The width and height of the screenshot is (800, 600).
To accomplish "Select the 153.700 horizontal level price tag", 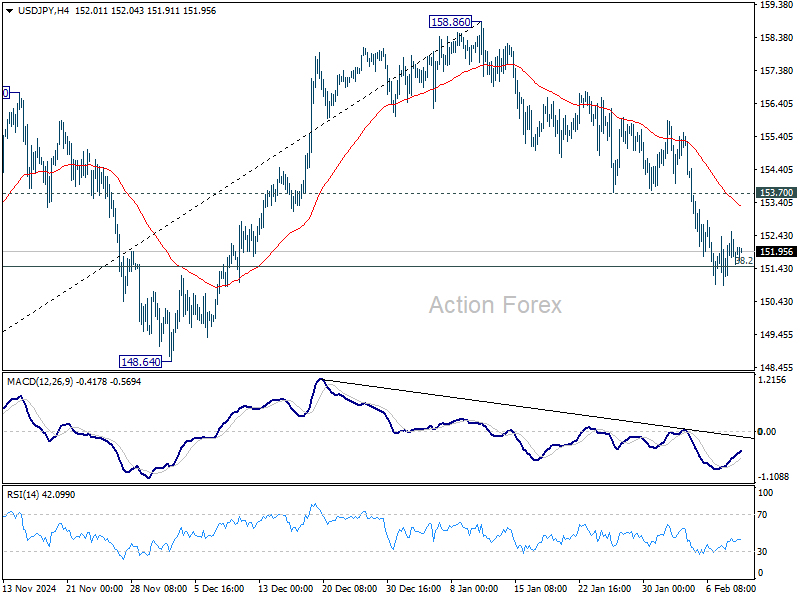I will click(x=776, y=192).
